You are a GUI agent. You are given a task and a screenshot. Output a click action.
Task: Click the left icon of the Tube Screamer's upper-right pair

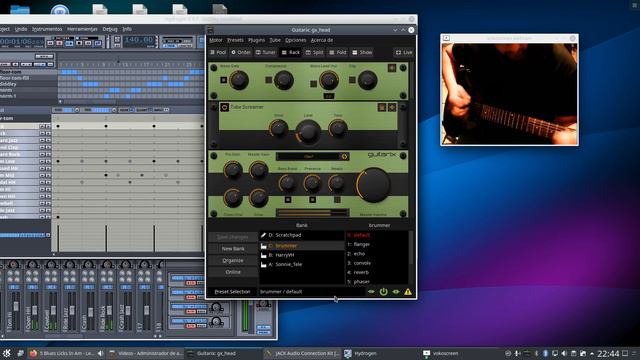click(382, 107)
